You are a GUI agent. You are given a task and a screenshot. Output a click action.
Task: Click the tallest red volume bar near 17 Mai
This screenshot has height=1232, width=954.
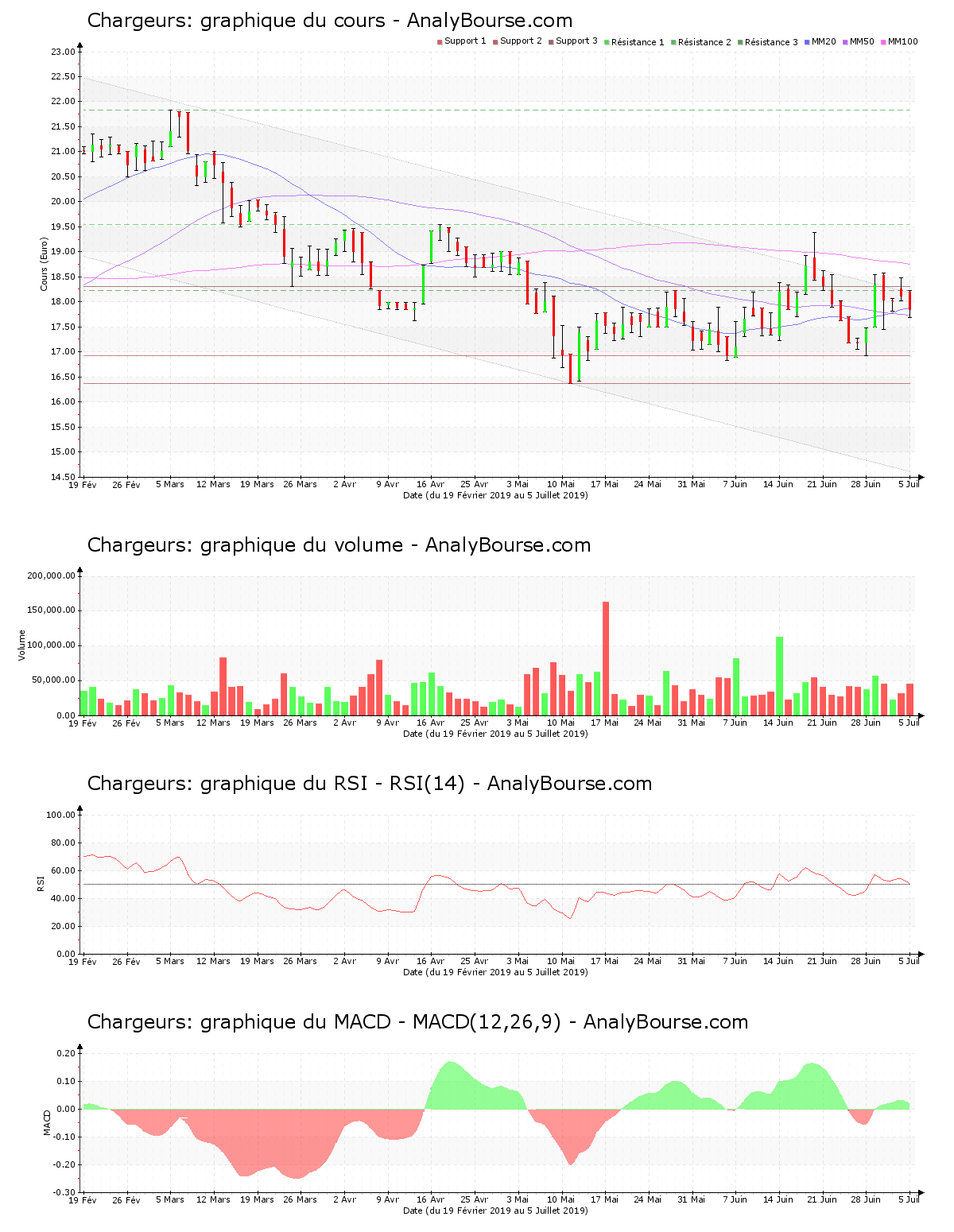click(x=606, y=658)
